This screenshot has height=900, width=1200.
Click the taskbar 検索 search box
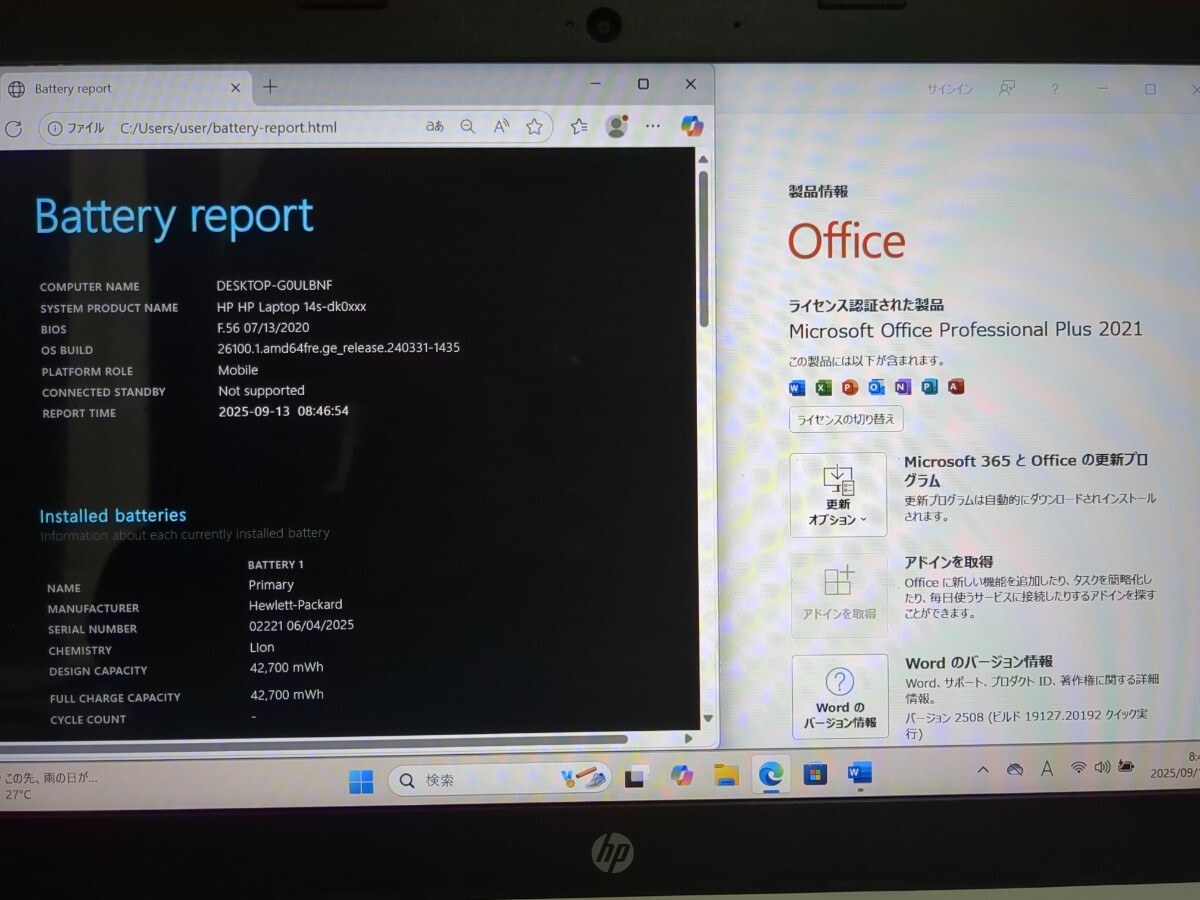(x=500, y=780)
